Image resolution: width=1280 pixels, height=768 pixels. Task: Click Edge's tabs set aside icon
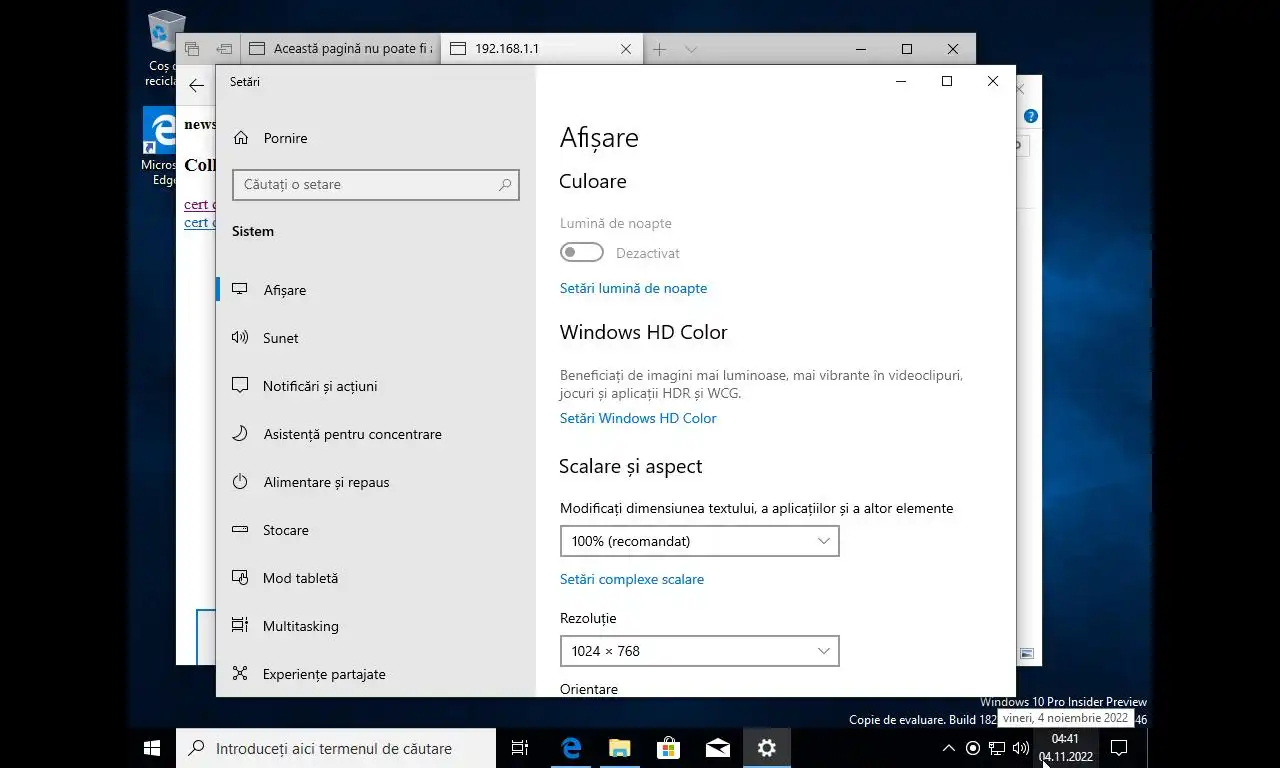192,49
